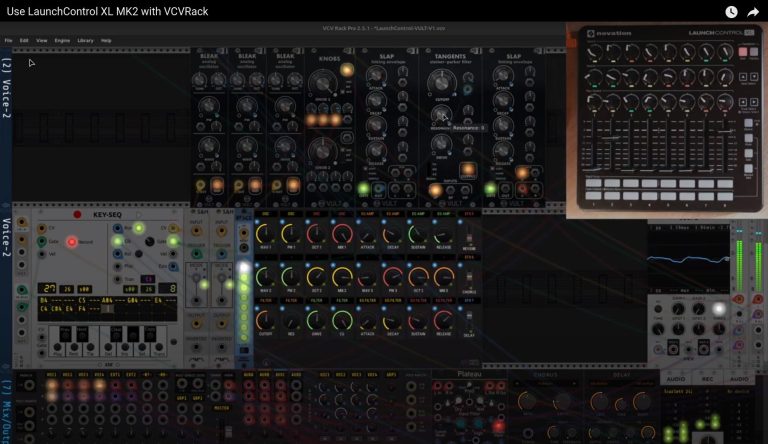Click the Drive knob on Tangents
The image size is (768, 444).
tap(441, 145)
